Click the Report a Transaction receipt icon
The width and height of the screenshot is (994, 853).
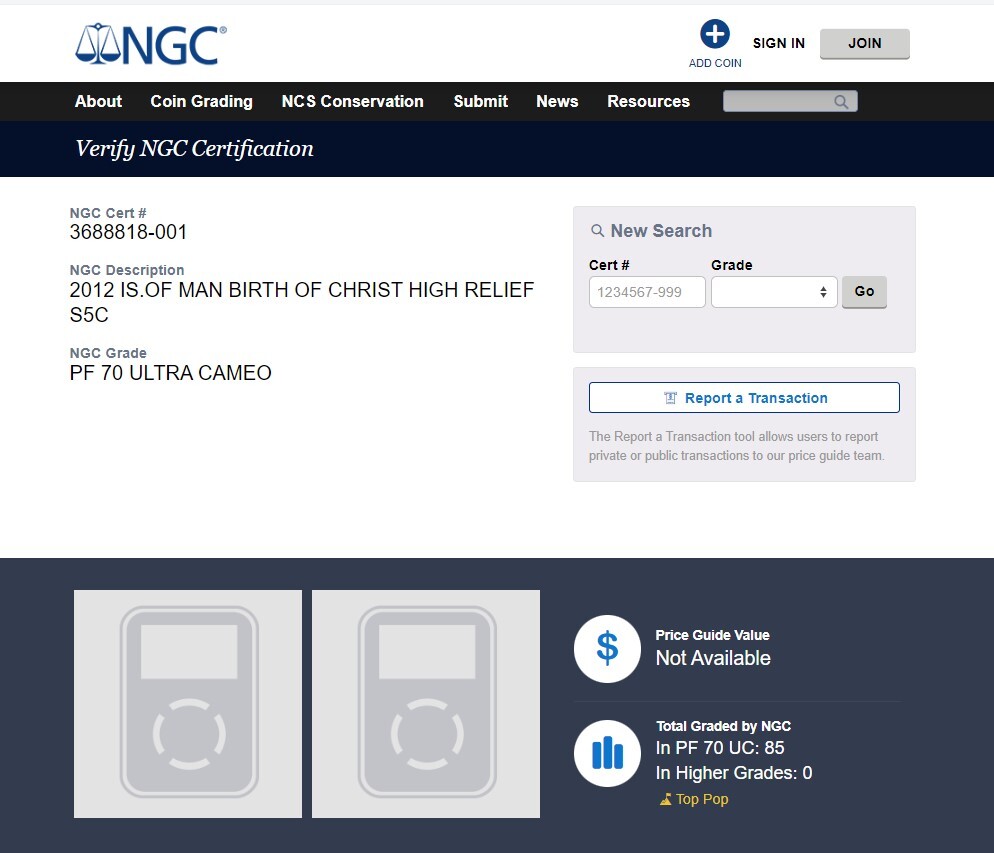tap(670, 398)
